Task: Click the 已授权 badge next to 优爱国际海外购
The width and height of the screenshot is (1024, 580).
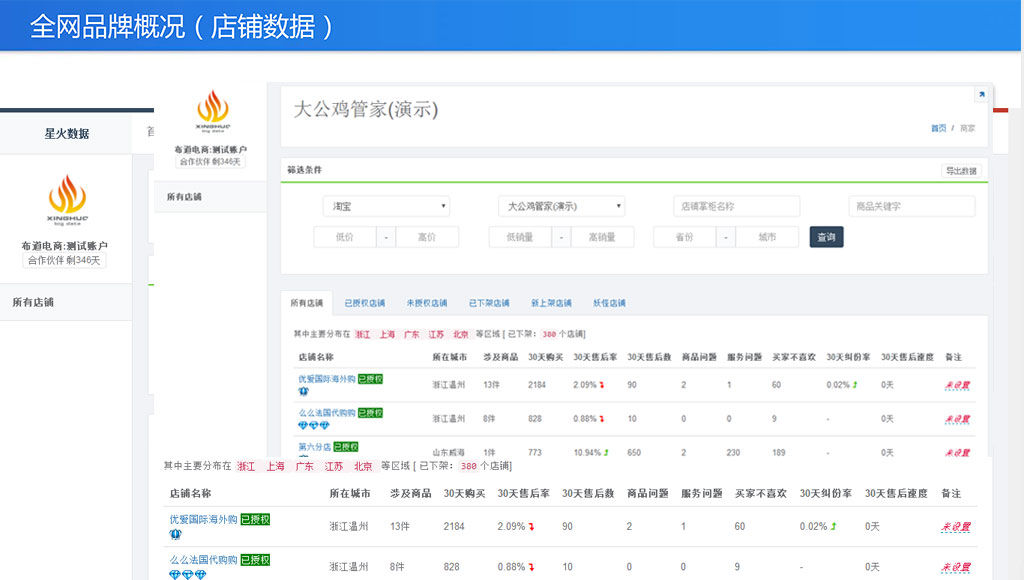Action: (x=255, y=519)
